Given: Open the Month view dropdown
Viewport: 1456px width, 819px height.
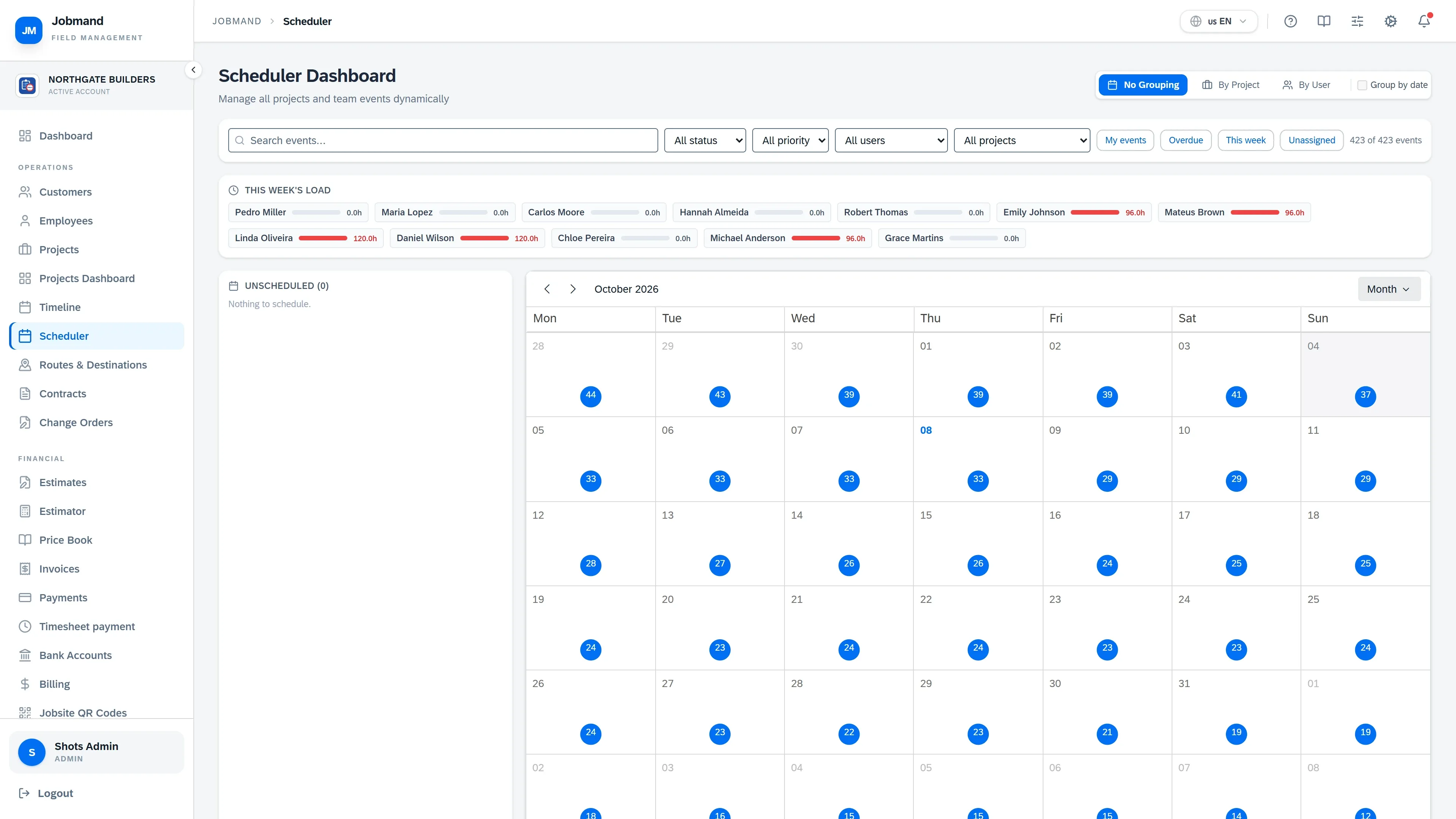Looking at the screenshot, I should (x=1389, y=289).
